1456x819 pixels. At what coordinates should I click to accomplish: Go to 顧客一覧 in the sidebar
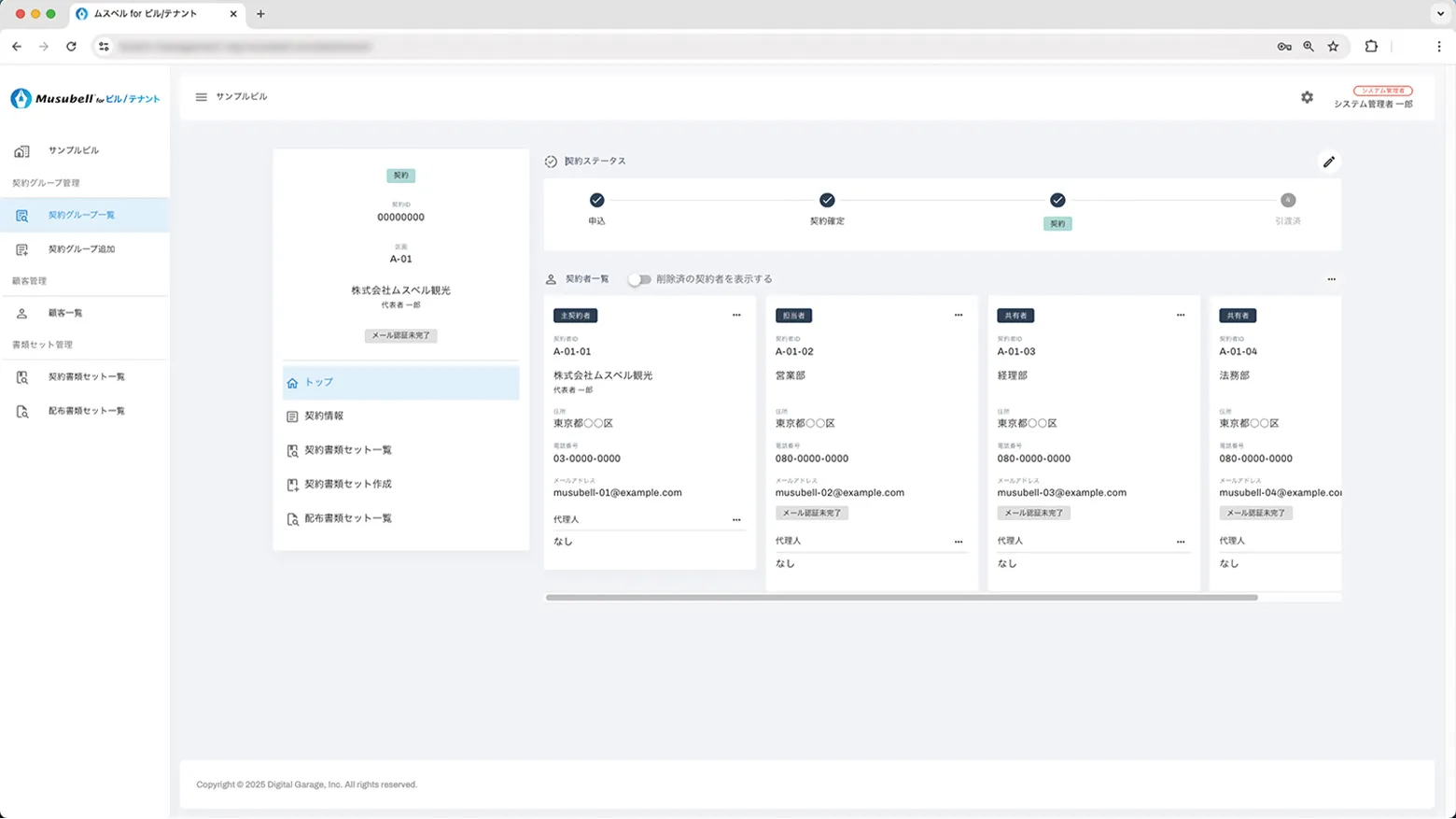coord(65,313)
